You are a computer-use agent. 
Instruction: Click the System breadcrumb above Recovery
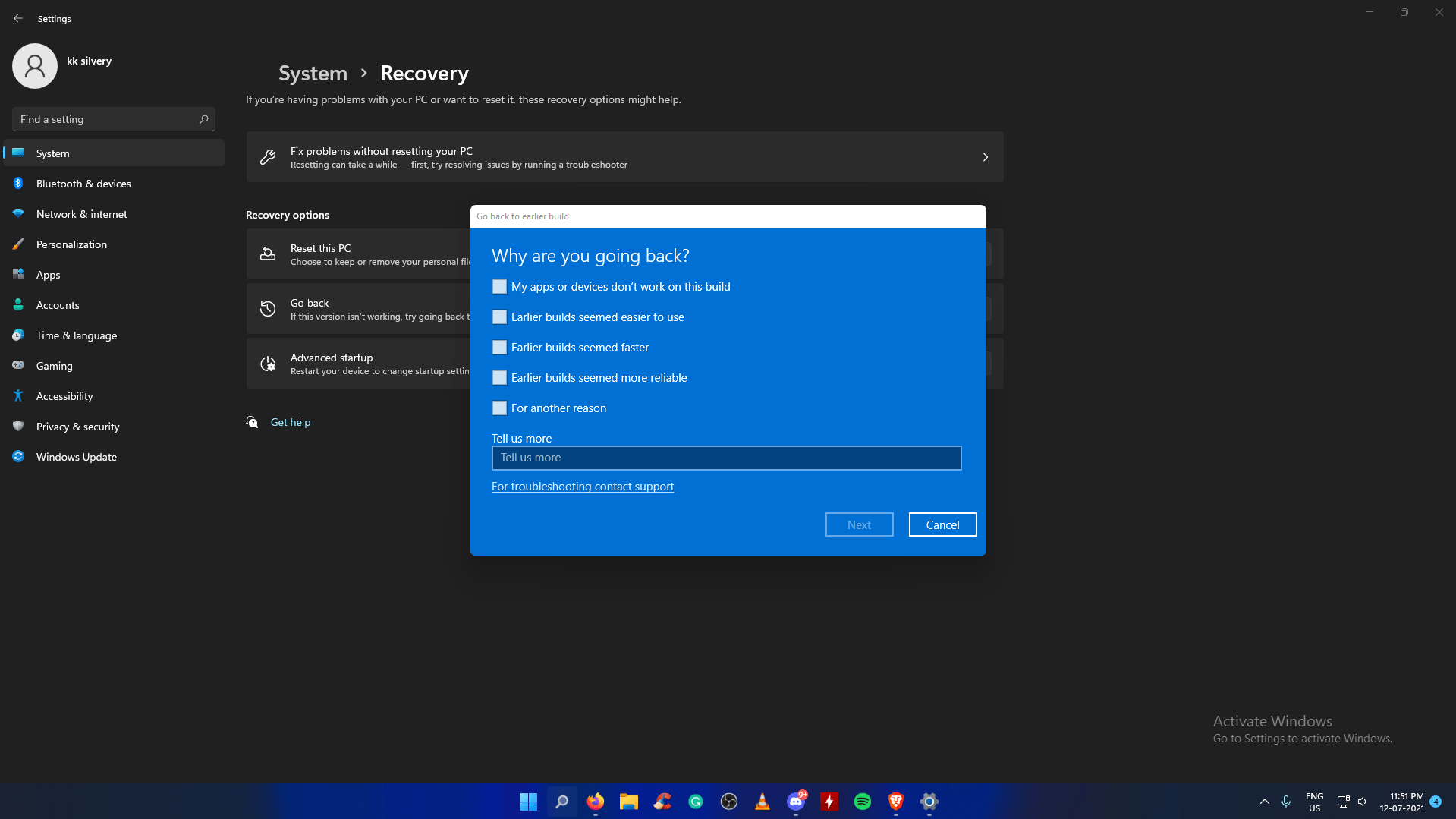(312, 73)
